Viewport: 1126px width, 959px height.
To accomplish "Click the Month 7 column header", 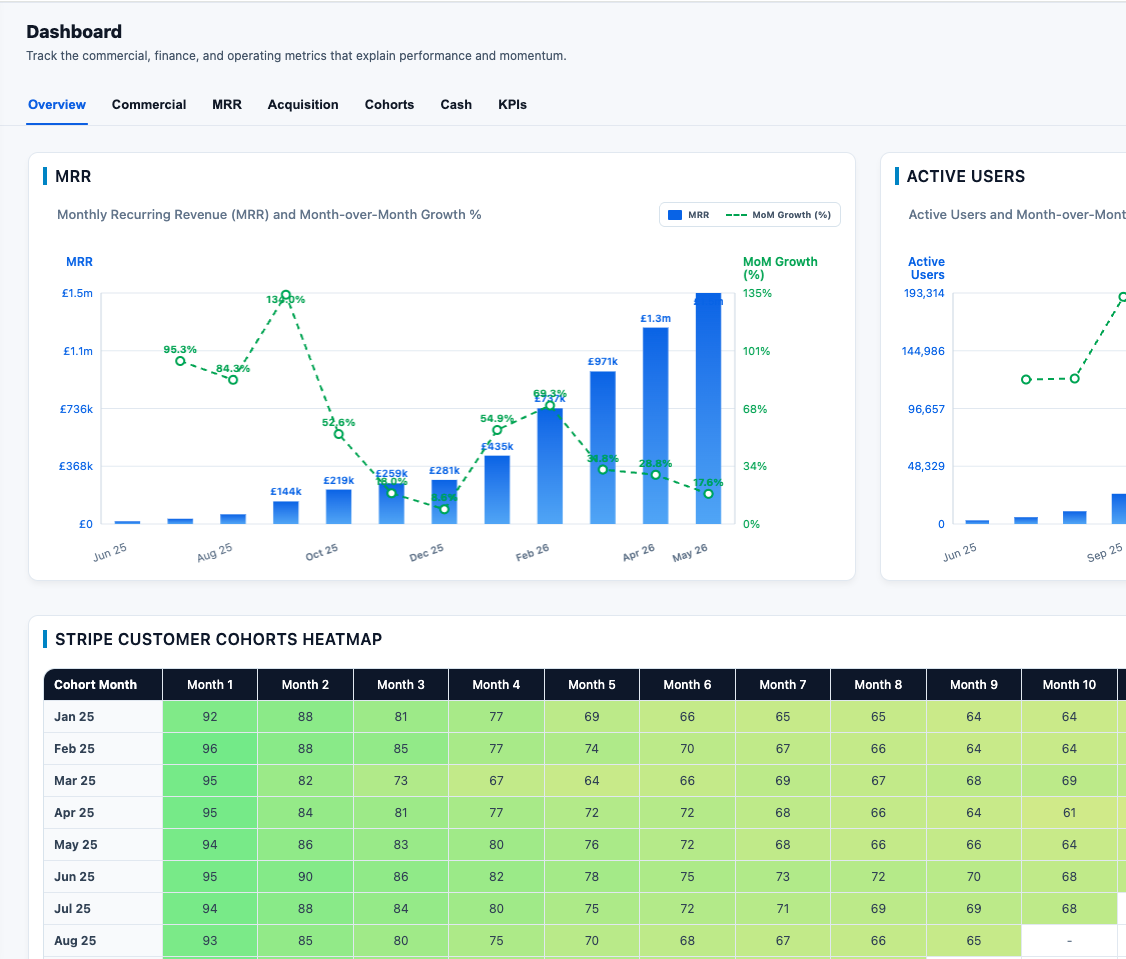I will (783, 685).
